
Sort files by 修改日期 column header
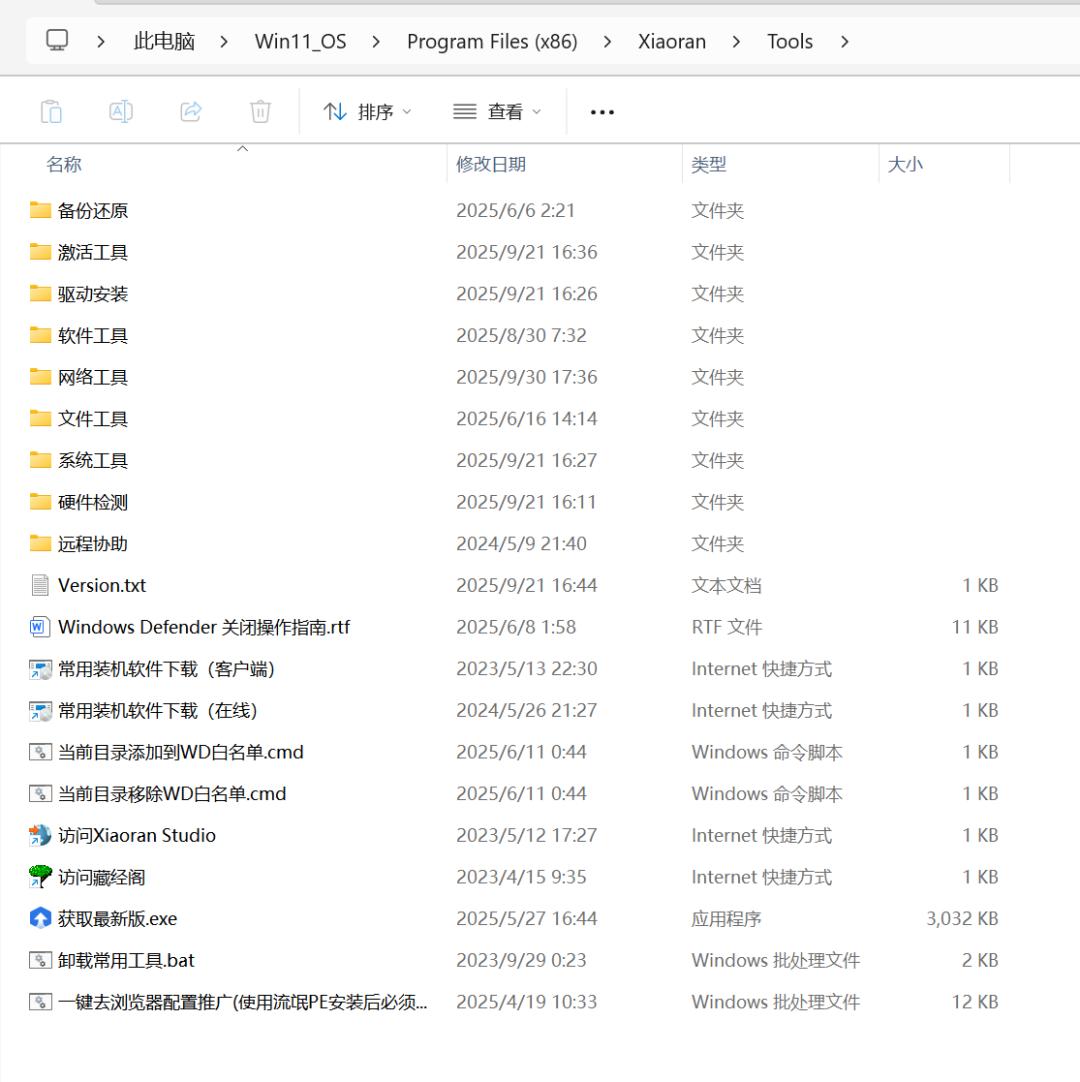coord(491,165)
